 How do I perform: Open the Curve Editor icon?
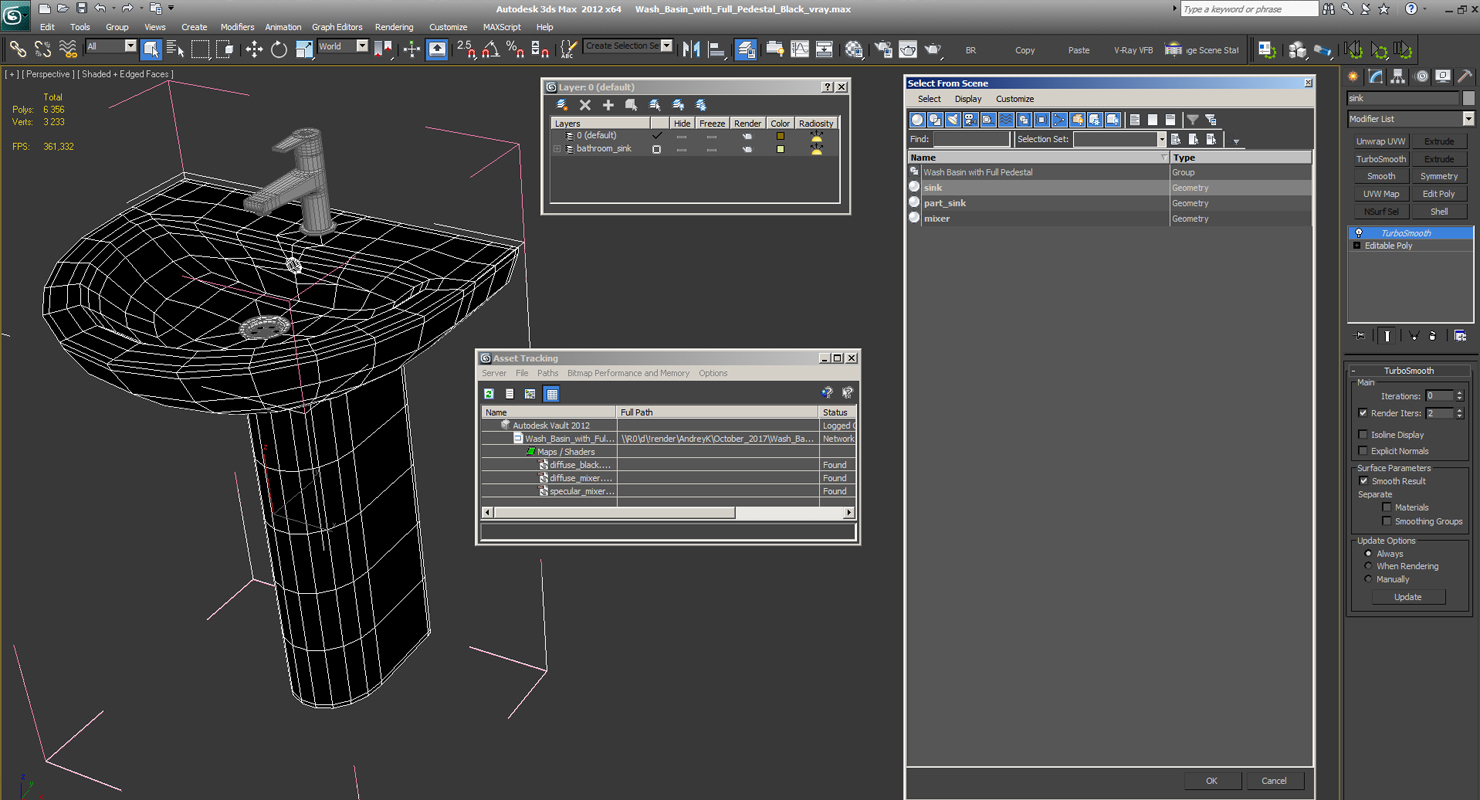800,49
